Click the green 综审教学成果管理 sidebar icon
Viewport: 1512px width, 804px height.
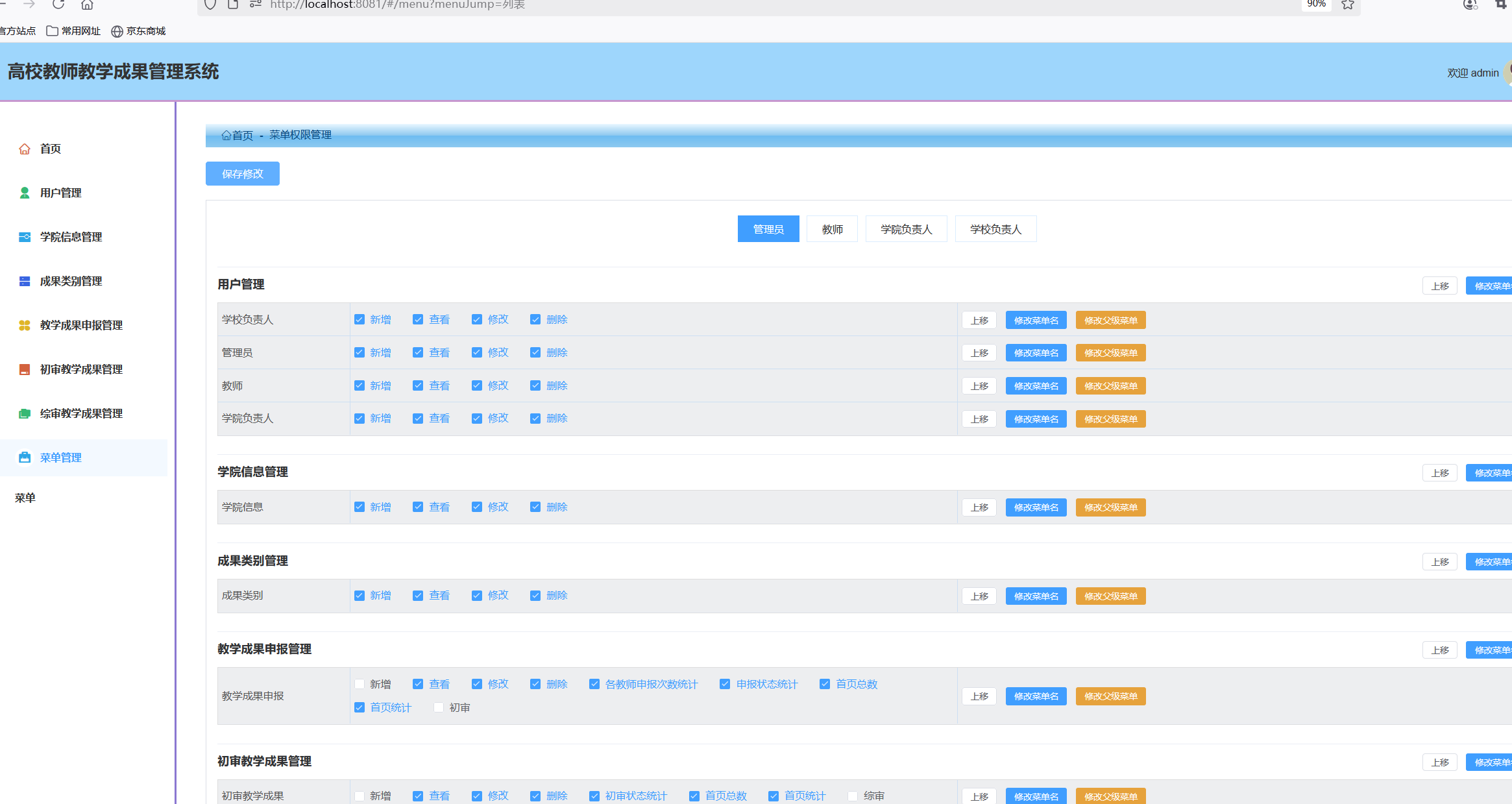(25, 413)
